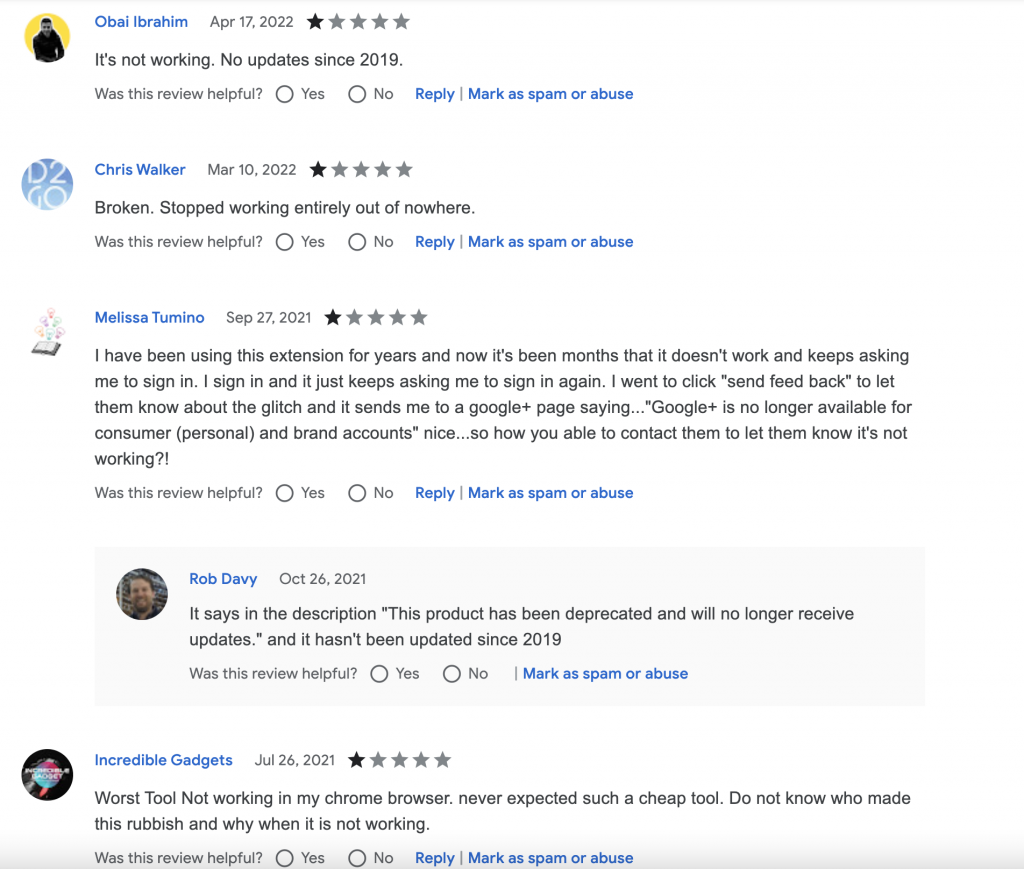Reply to Incredible Gadgets' review
1024x869 pixels.
434,857
